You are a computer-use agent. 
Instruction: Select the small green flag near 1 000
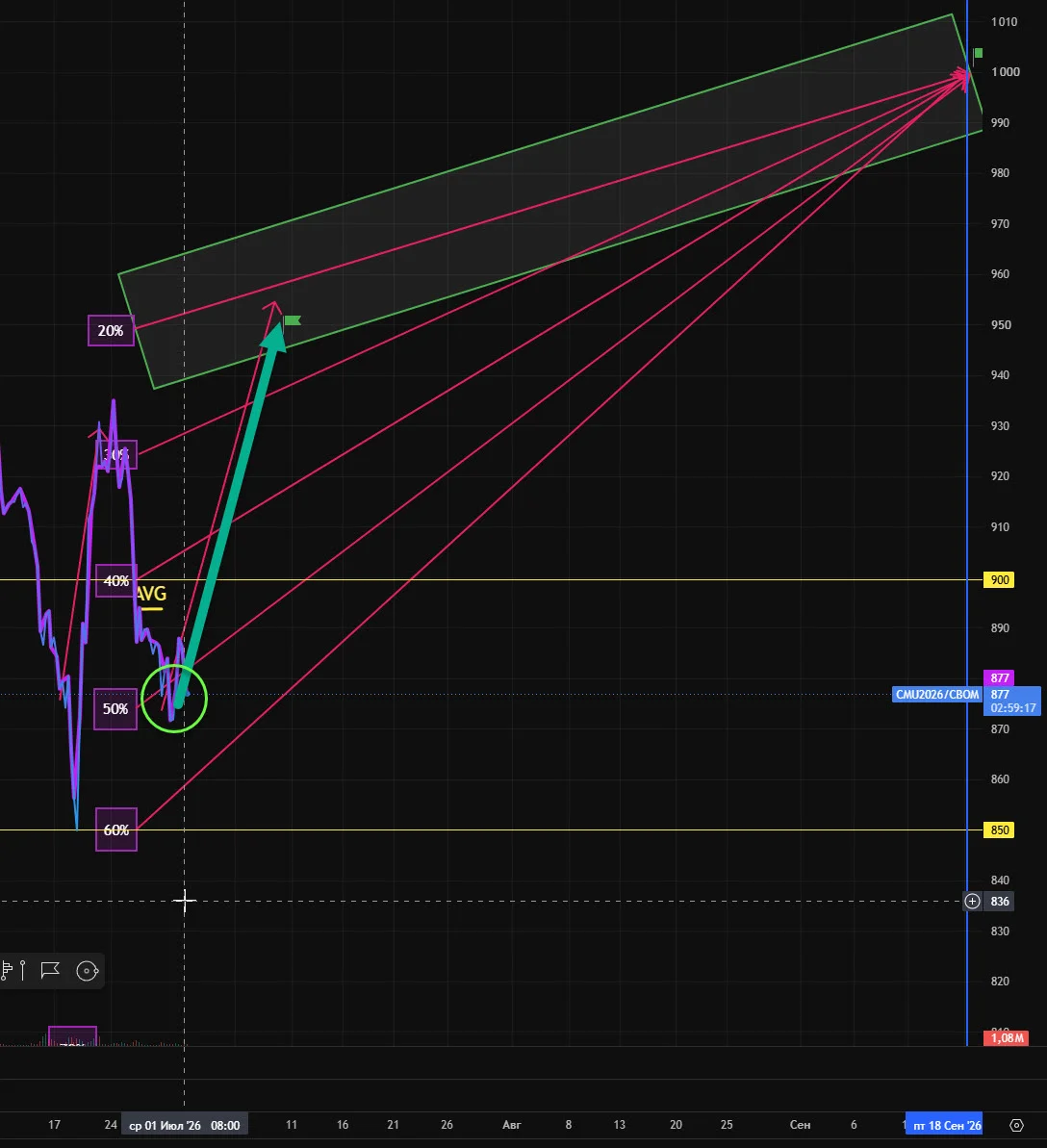(x=978, y=54)
